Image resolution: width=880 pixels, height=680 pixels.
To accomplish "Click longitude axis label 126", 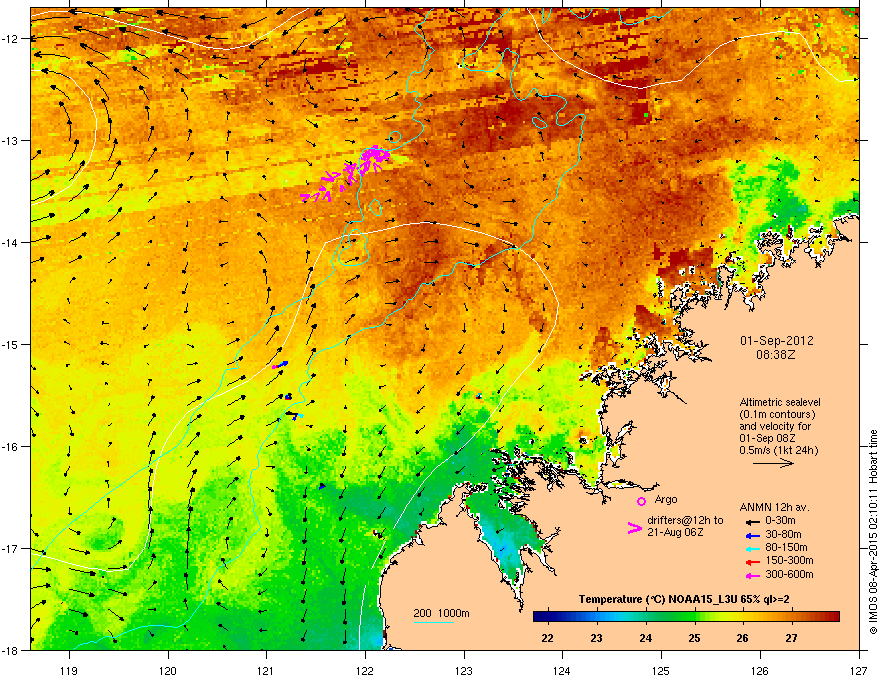I will [x=760, y=670].
